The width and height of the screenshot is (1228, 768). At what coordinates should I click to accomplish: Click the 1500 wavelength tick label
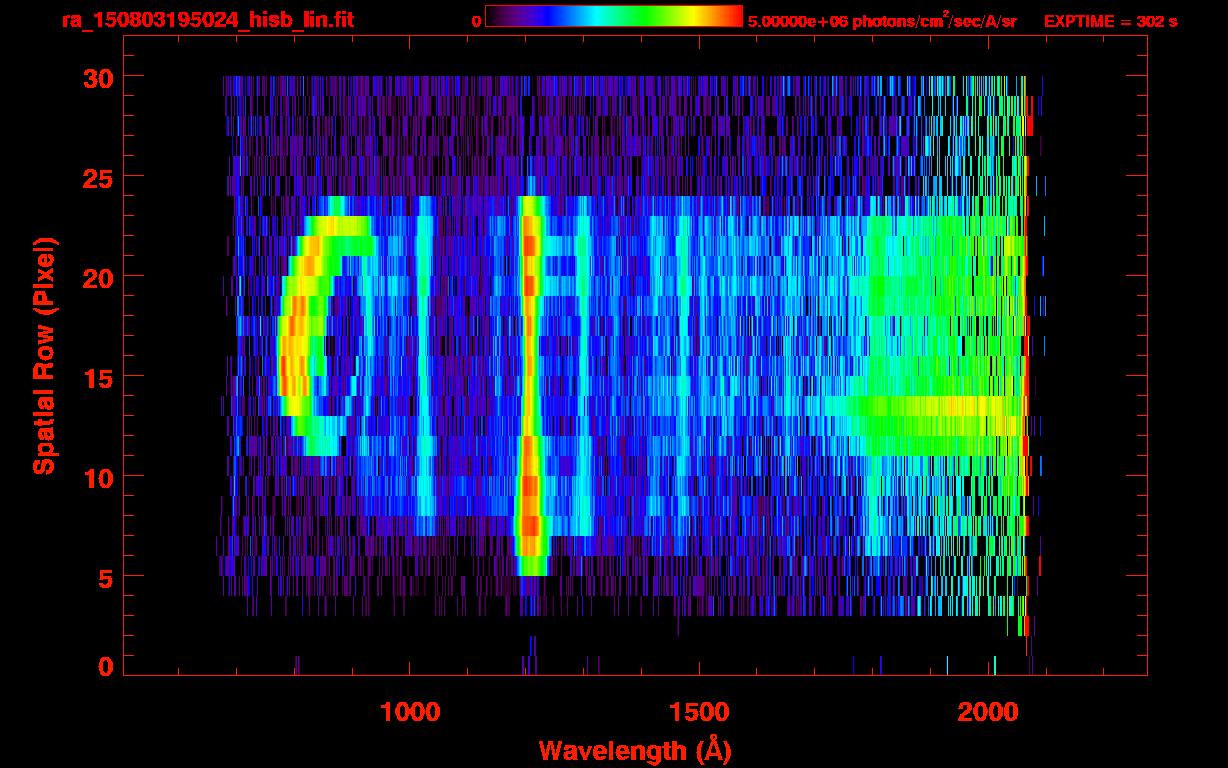(x=699, y=712)
